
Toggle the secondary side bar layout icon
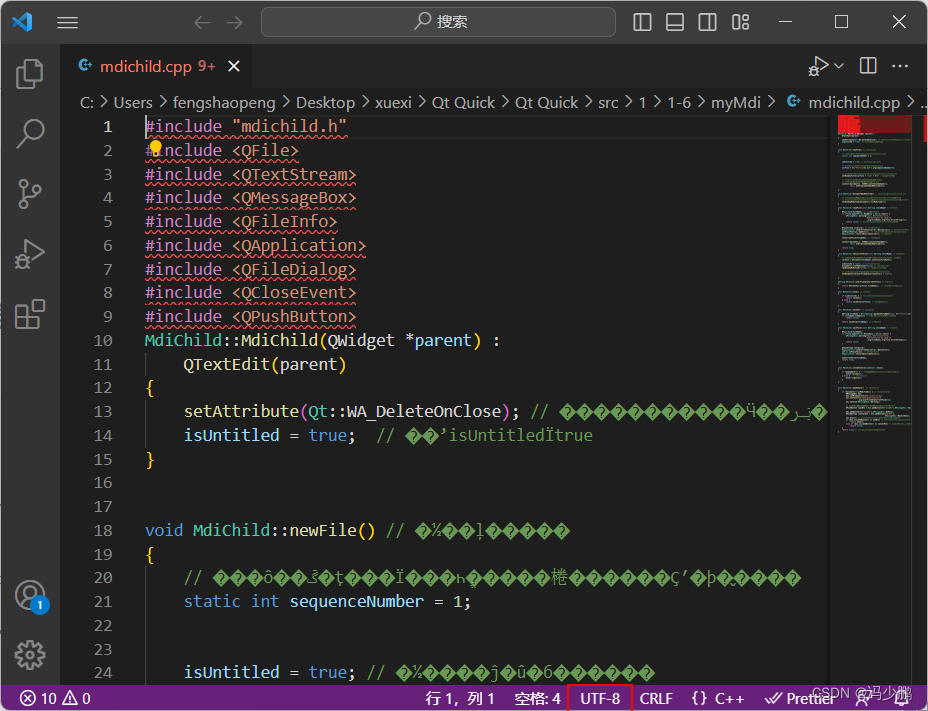pos(707,22)
